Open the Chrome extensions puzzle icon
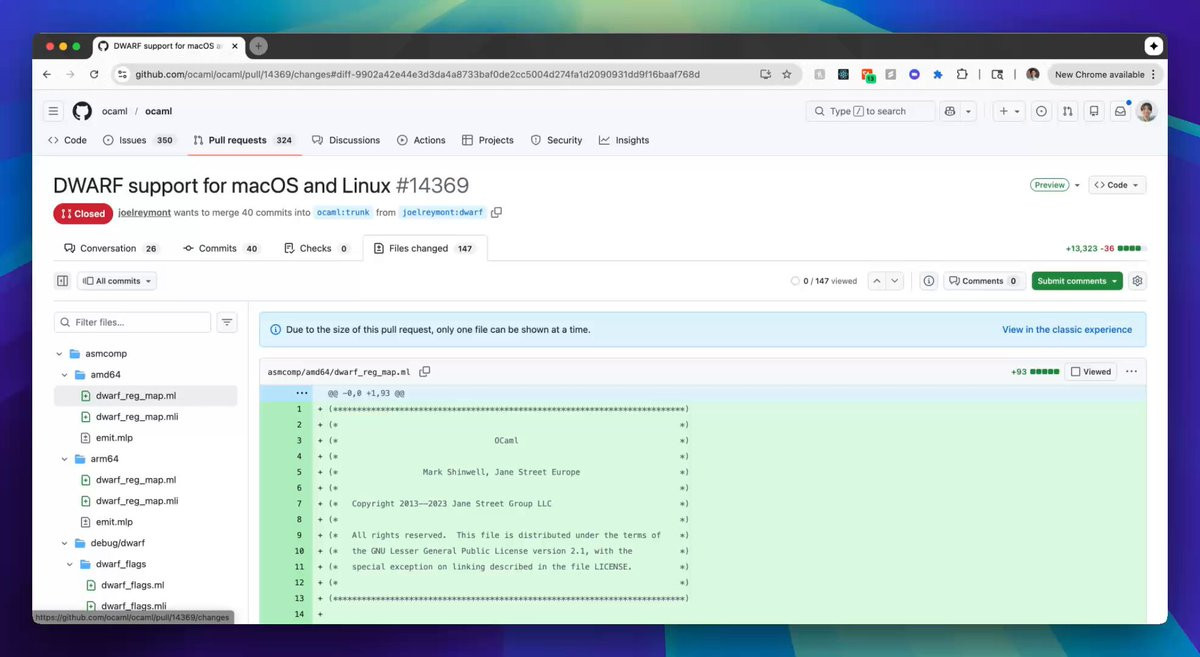The width and height of the screenshot is (1200, 657). [x=962, y=74]
